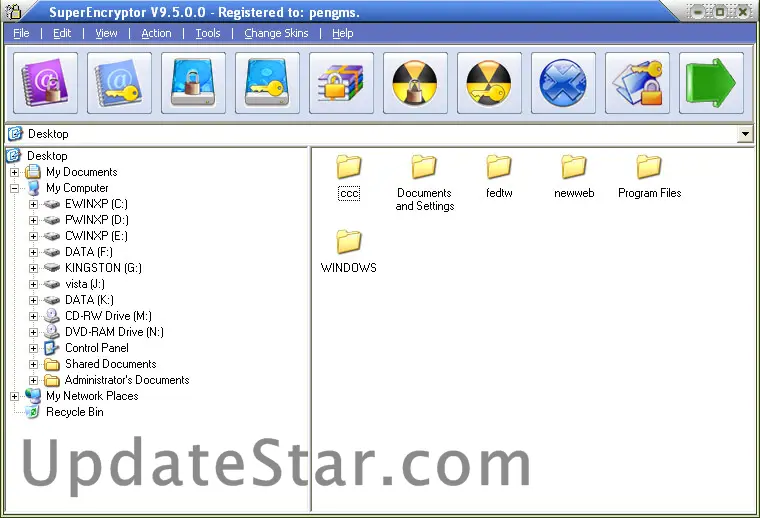Click the Desktop icon in the address bar
760x518 pixels.
point(16,134)
